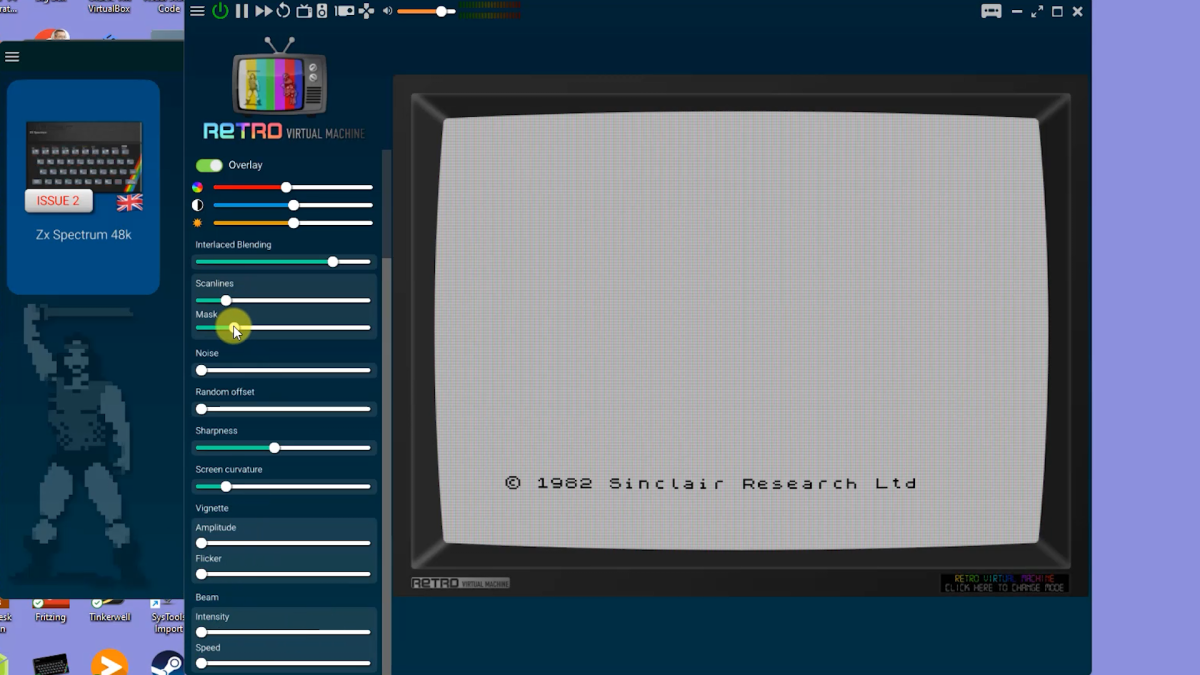Open the toolbar hamburger menu
This screenshot has height=675, width=1200.
pyautogui.click(x=197, y=12)
